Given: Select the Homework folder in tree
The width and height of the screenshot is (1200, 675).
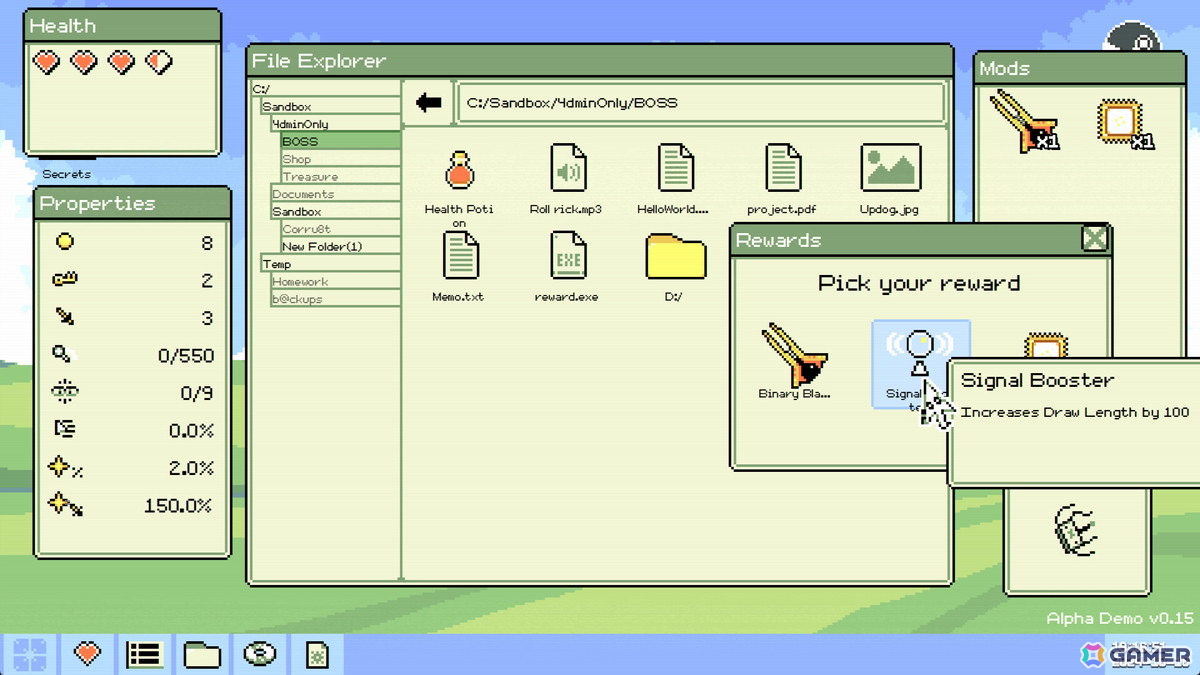Looking at the screenshot, I should point(335,281).
